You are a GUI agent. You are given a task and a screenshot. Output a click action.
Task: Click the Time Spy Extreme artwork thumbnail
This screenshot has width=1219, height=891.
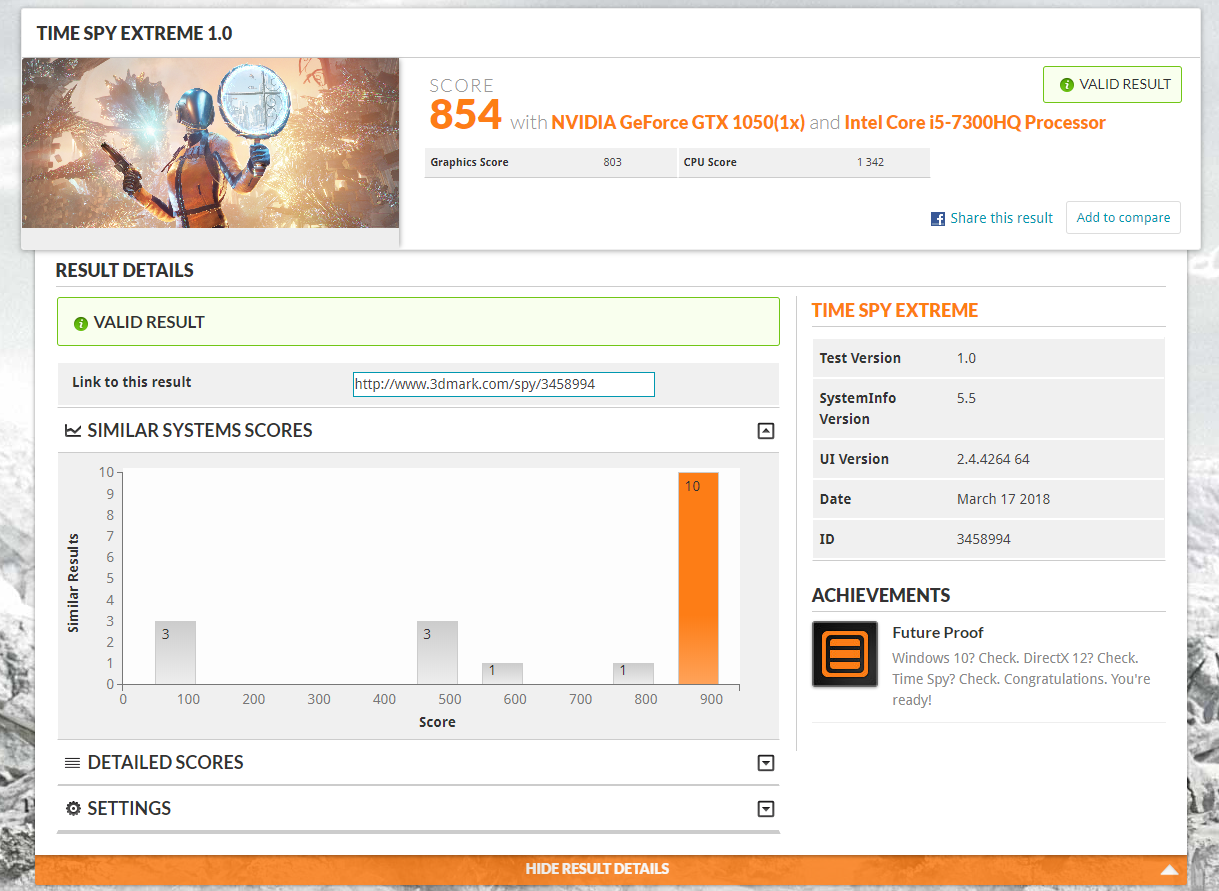[x=211, y=143]
